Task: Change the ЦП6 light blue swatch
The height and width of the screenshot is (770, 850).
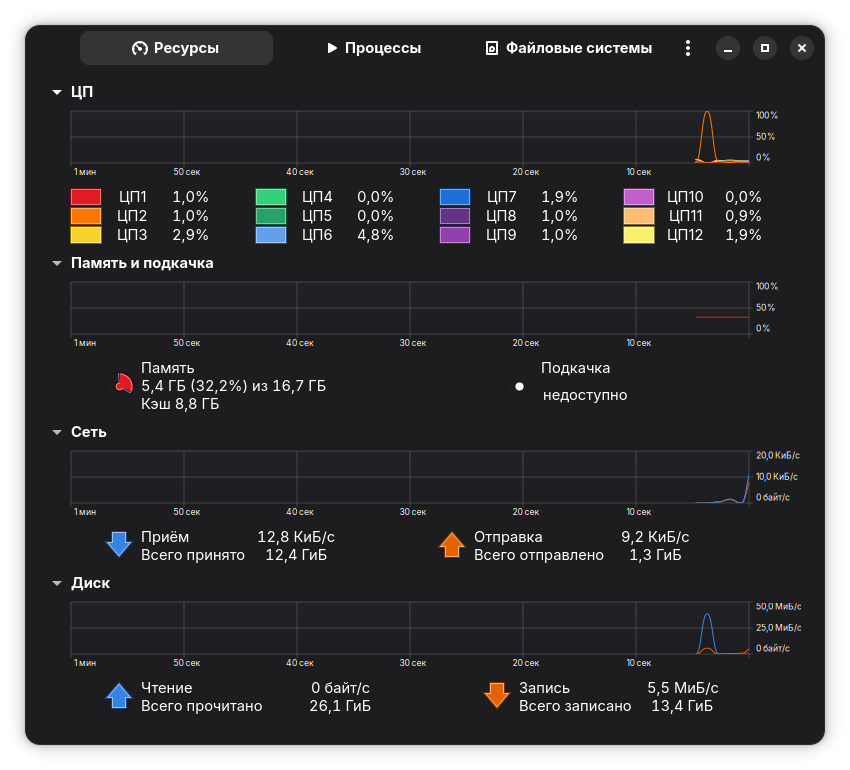Action: click(x=271, y=235)
